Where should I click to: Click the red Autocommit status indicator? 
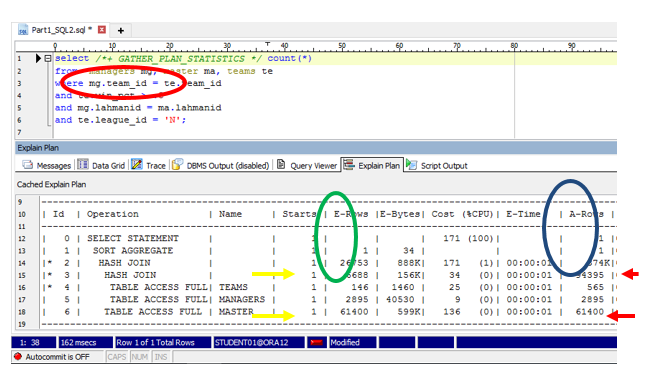pos(18,356)
